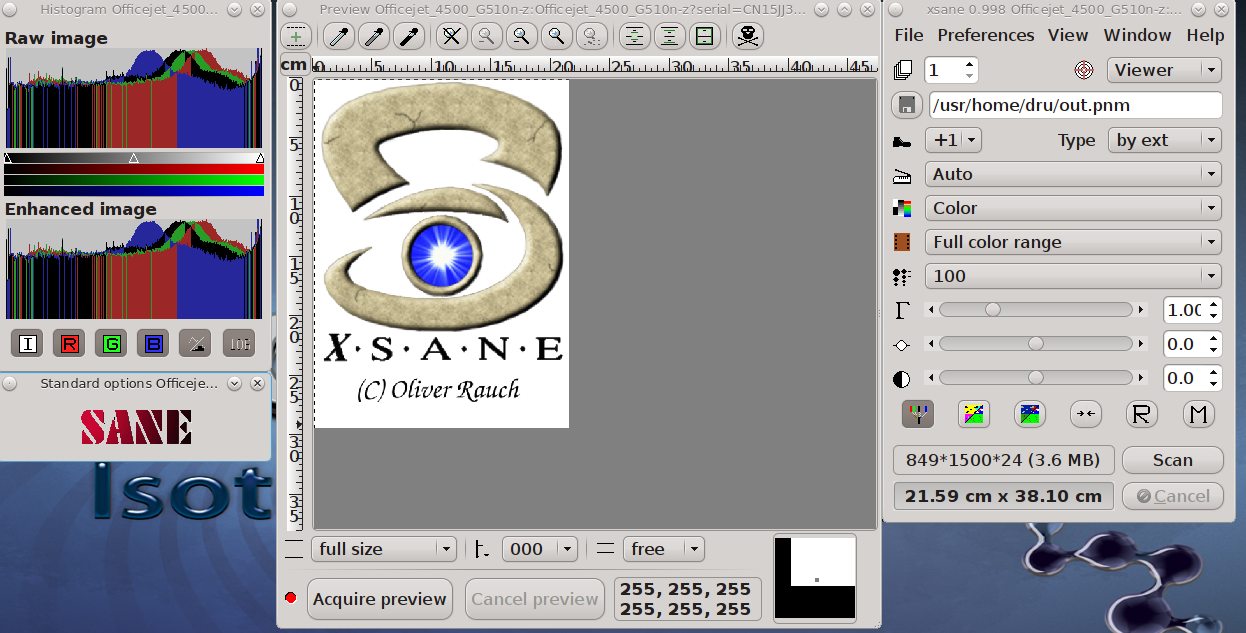Pick the black point pipette
Viewport: 1246px width, 633px height.
[408, 37]
